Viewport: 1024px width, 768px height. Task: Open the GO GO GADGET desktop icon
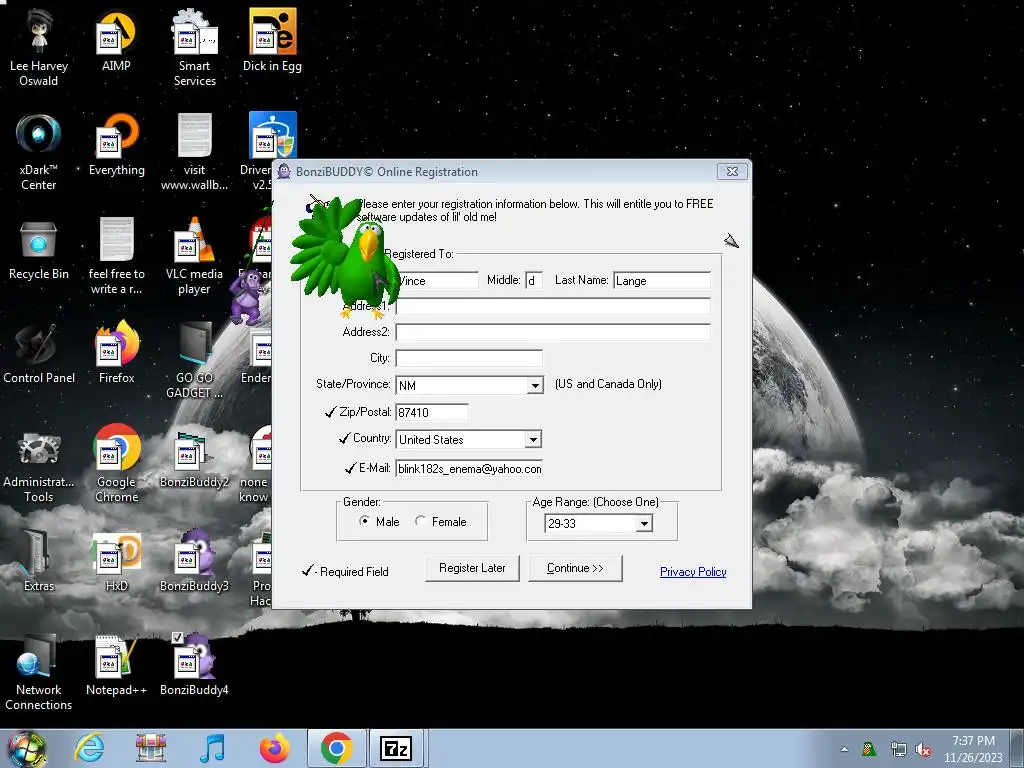coord(194,360)
